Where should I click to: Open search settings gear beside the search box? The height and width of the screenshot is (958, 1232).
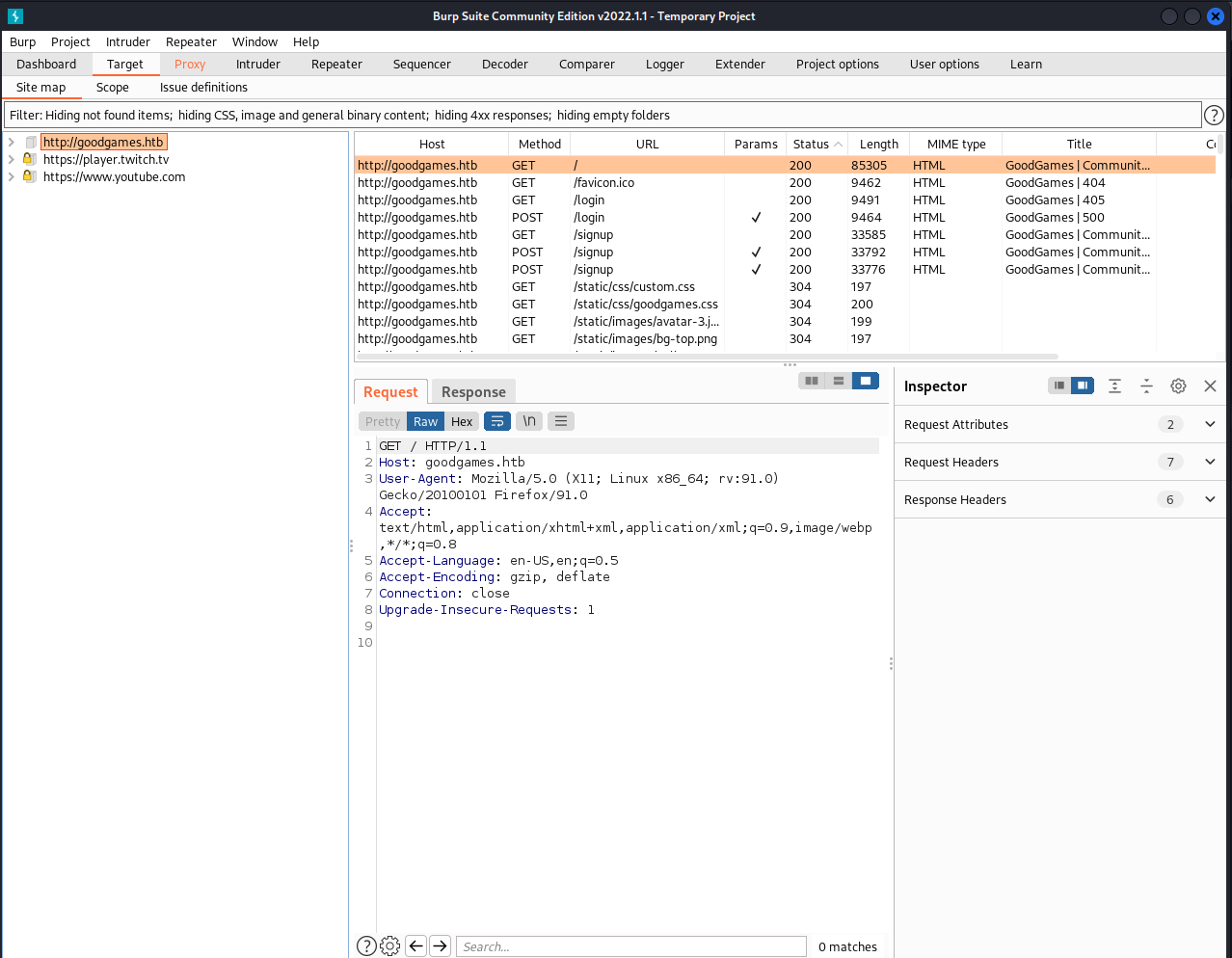click(x=389, y=946)
